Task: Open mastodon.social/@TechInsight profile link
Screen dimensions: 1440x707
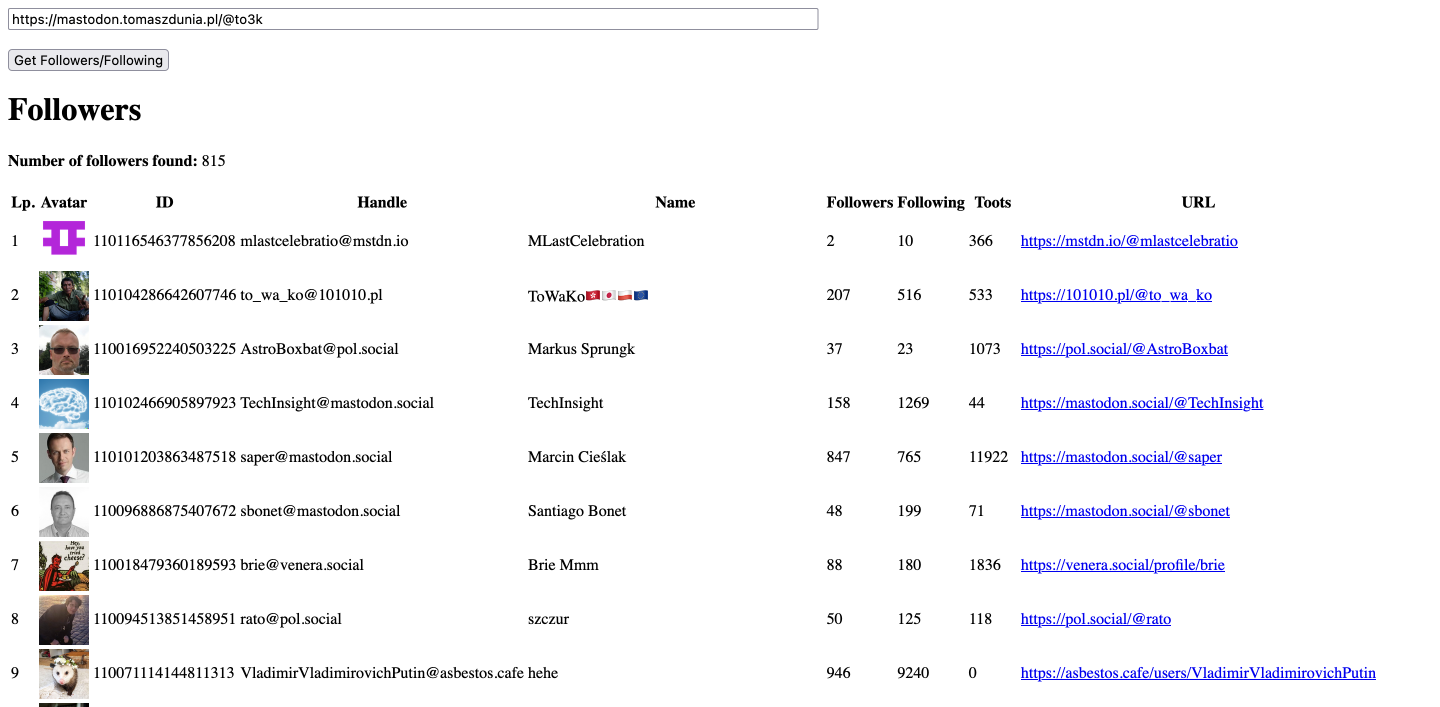Action: (x=1142, y=403)
